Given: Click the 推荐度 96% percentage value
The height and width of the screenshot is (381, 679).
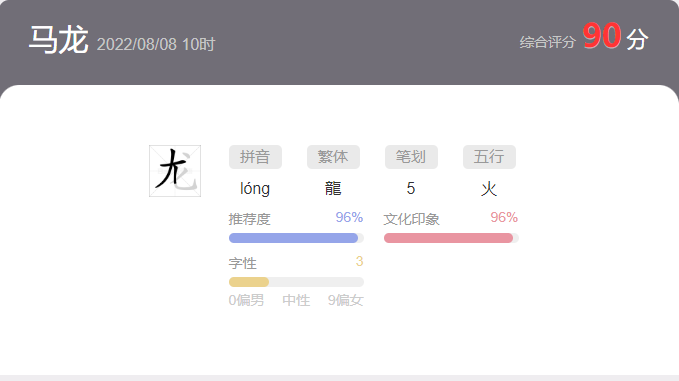Looking at the screenshot, I should (x=349, y=217).
